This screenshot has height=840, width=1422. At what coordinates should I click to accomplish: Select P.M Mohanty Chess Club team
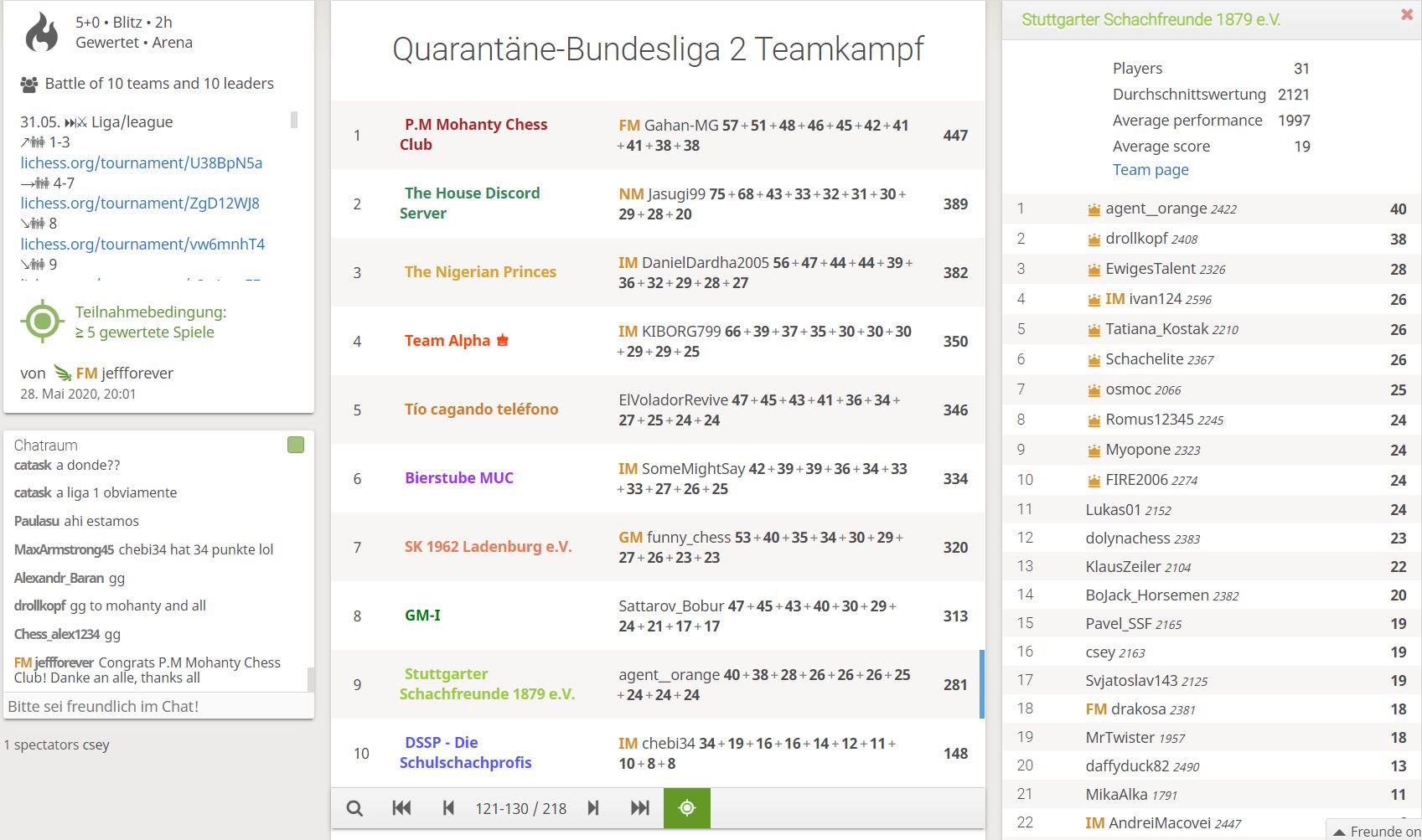tap(473, 134)
